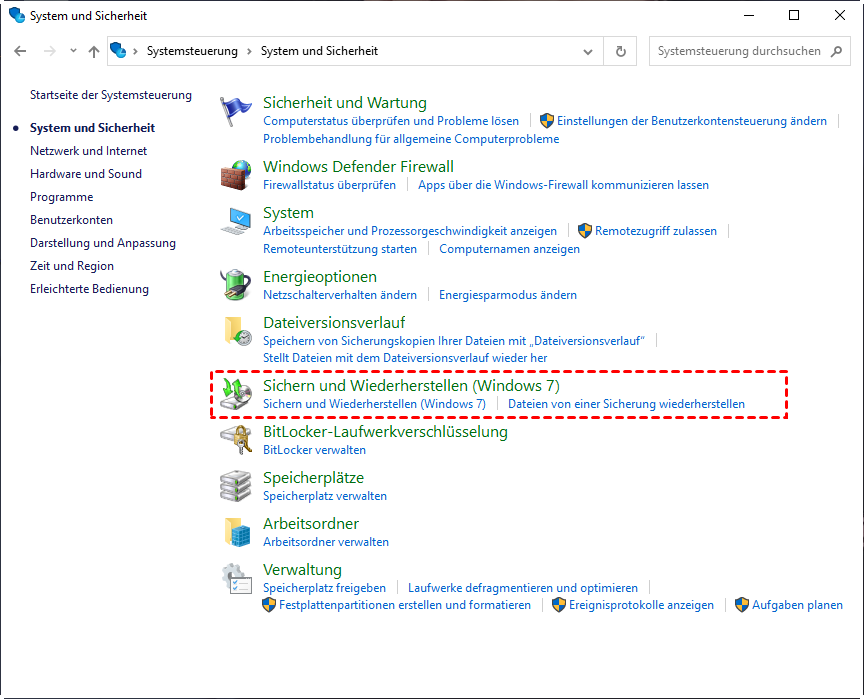The height and width of the screenshot is (699, 864).
Task: Select Hardware und Sound in sidebar
Action: tap(86, 174)
